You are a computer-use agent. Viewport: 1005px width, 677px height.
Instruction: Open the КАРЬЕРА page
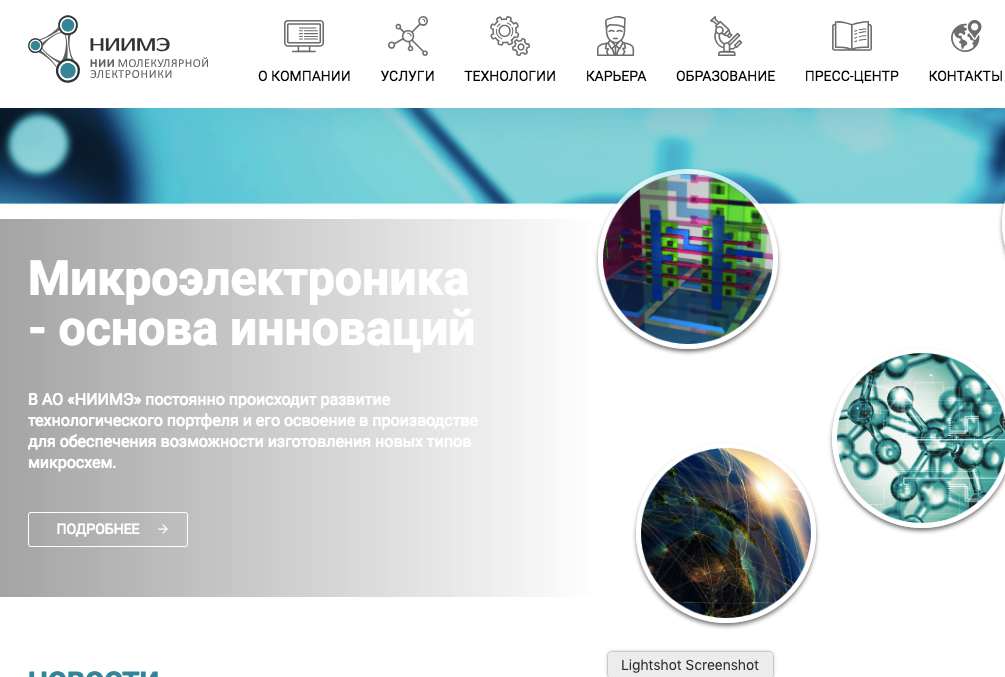tap(615, 75)
